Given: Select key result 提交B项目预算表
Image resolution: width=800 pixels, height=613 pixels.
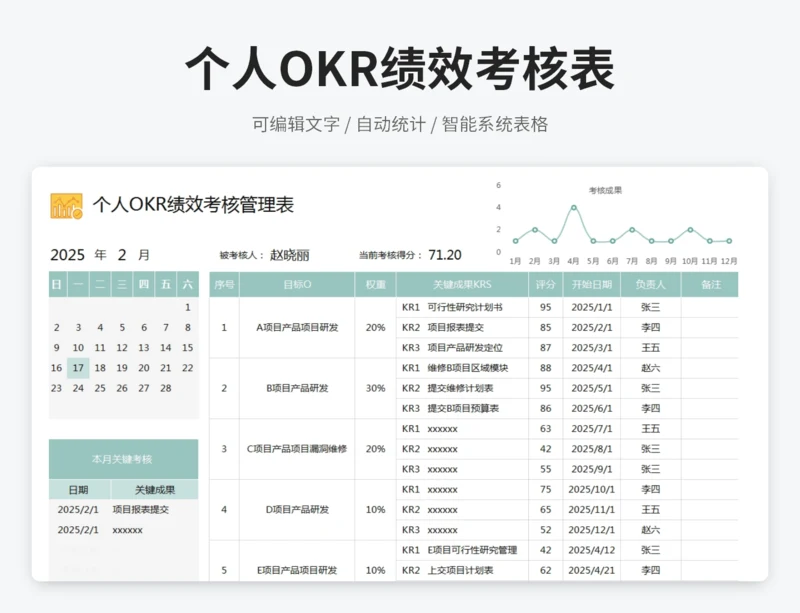Looking at the screenshot, I should (x=463, y=408).
